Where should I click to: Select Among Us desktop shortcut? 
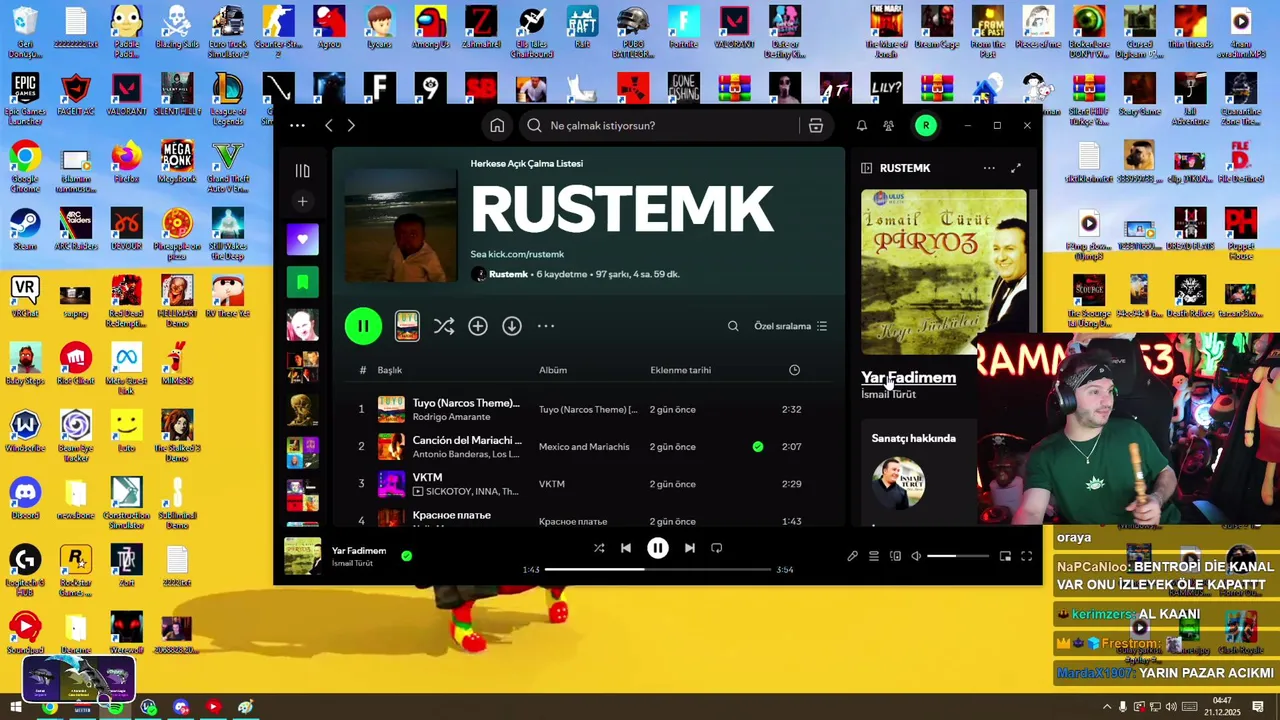430,27
